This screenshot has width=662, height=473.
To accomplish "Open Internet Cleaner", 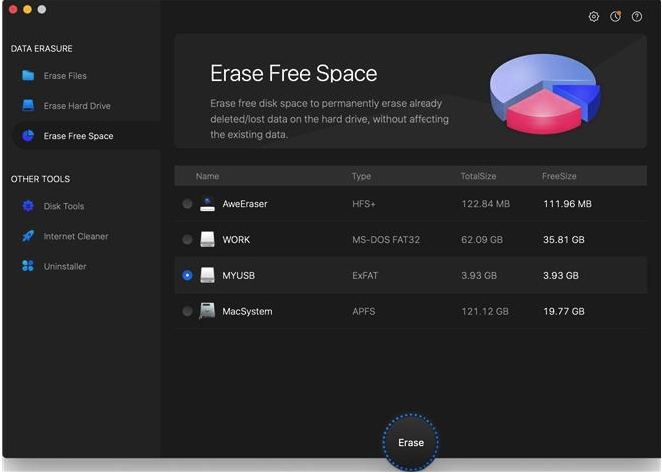I will coord(76,236).
